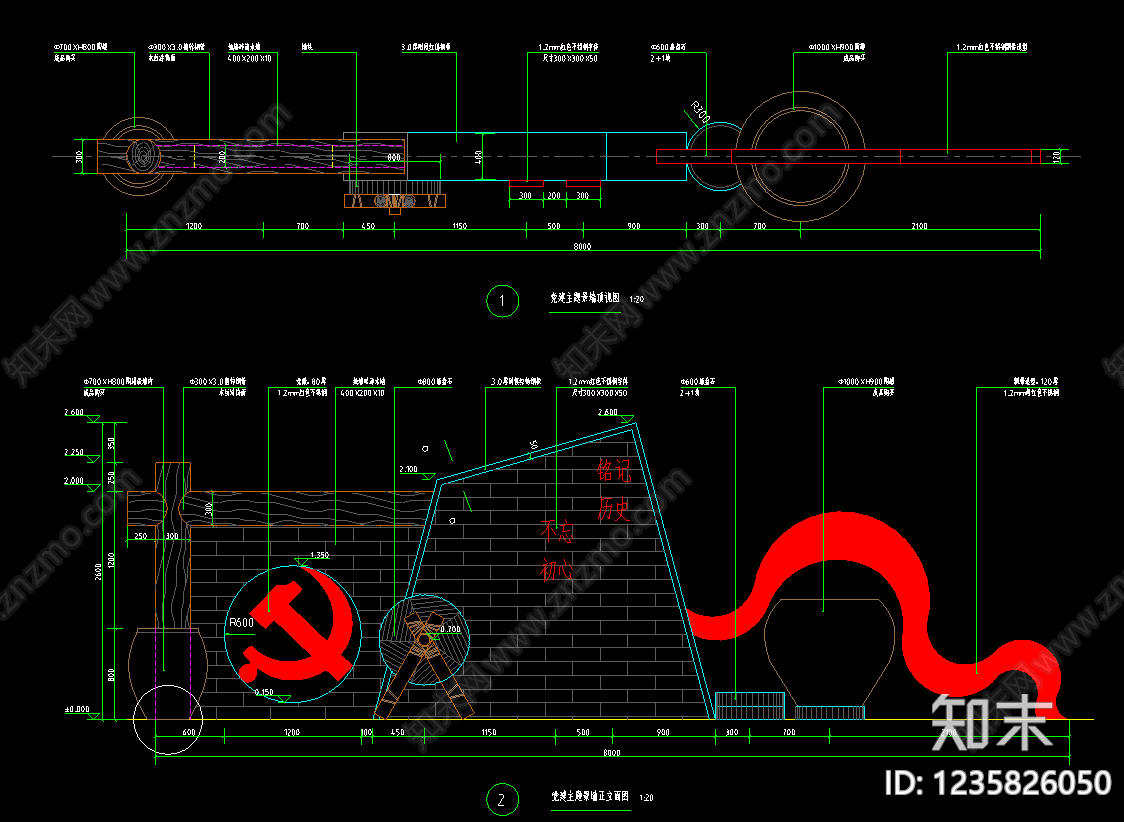Click the red text 不忘
Viewport: 1124px width, 822px height.
(x=557, y=531)
